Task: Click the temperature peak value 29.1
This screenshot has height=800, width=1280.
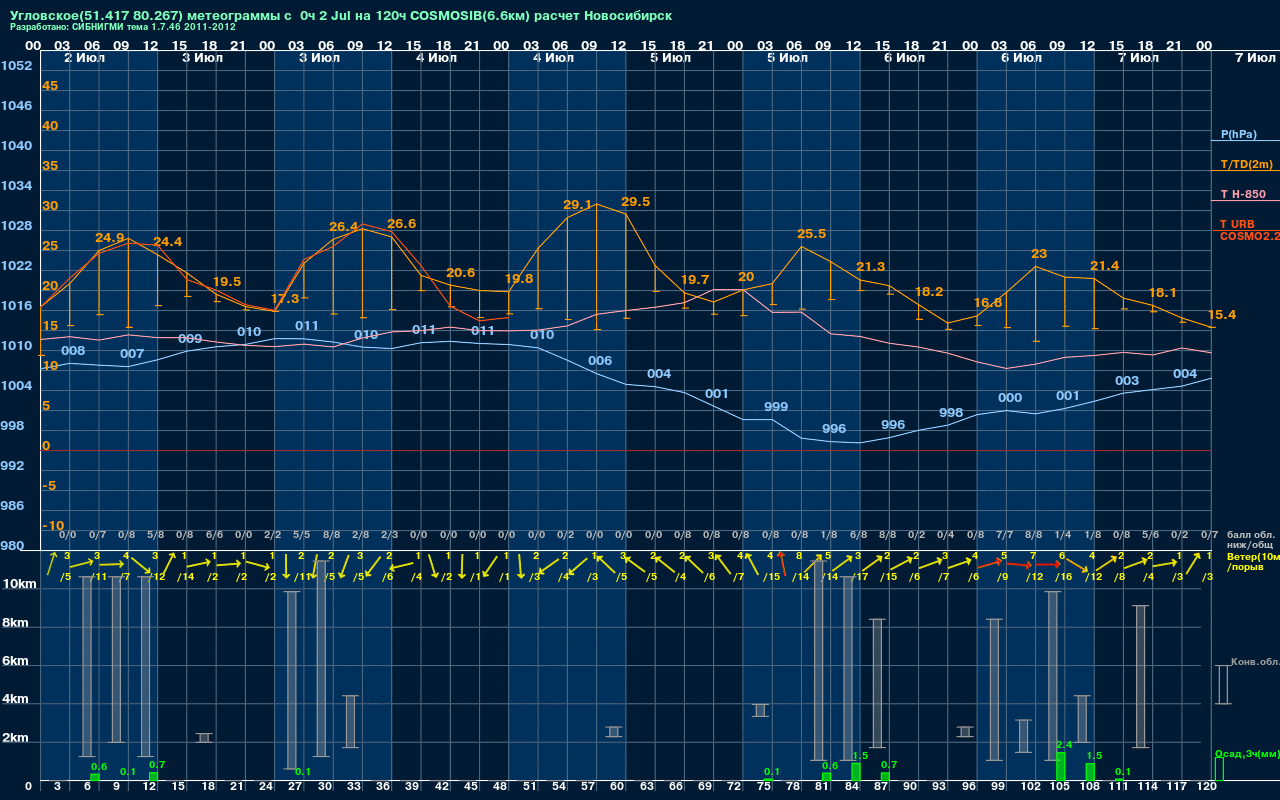Action: [578, 205]
